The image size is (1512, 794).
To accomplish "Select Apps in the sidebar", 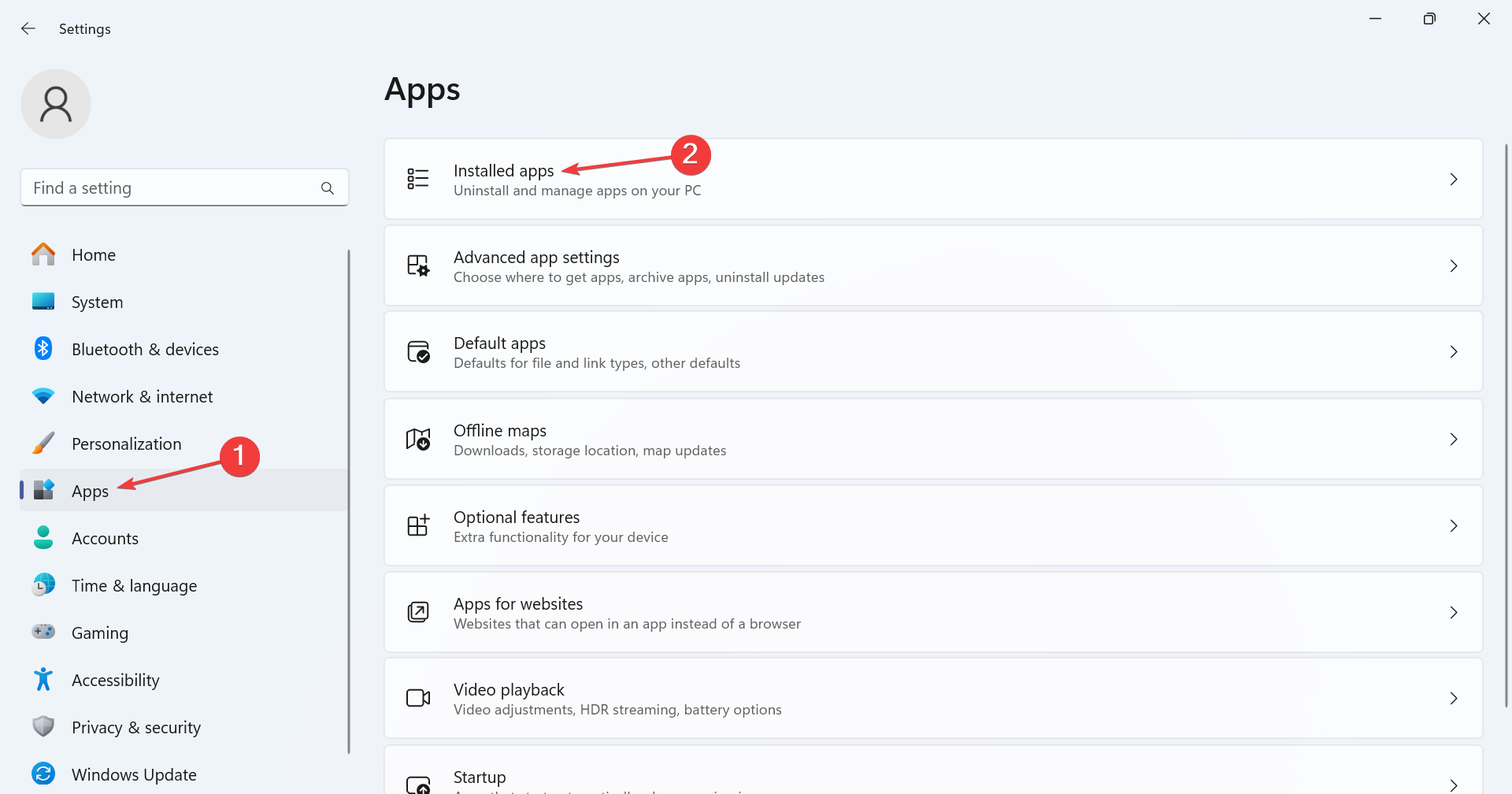I will pyautogui.click(x=183, y=490).
